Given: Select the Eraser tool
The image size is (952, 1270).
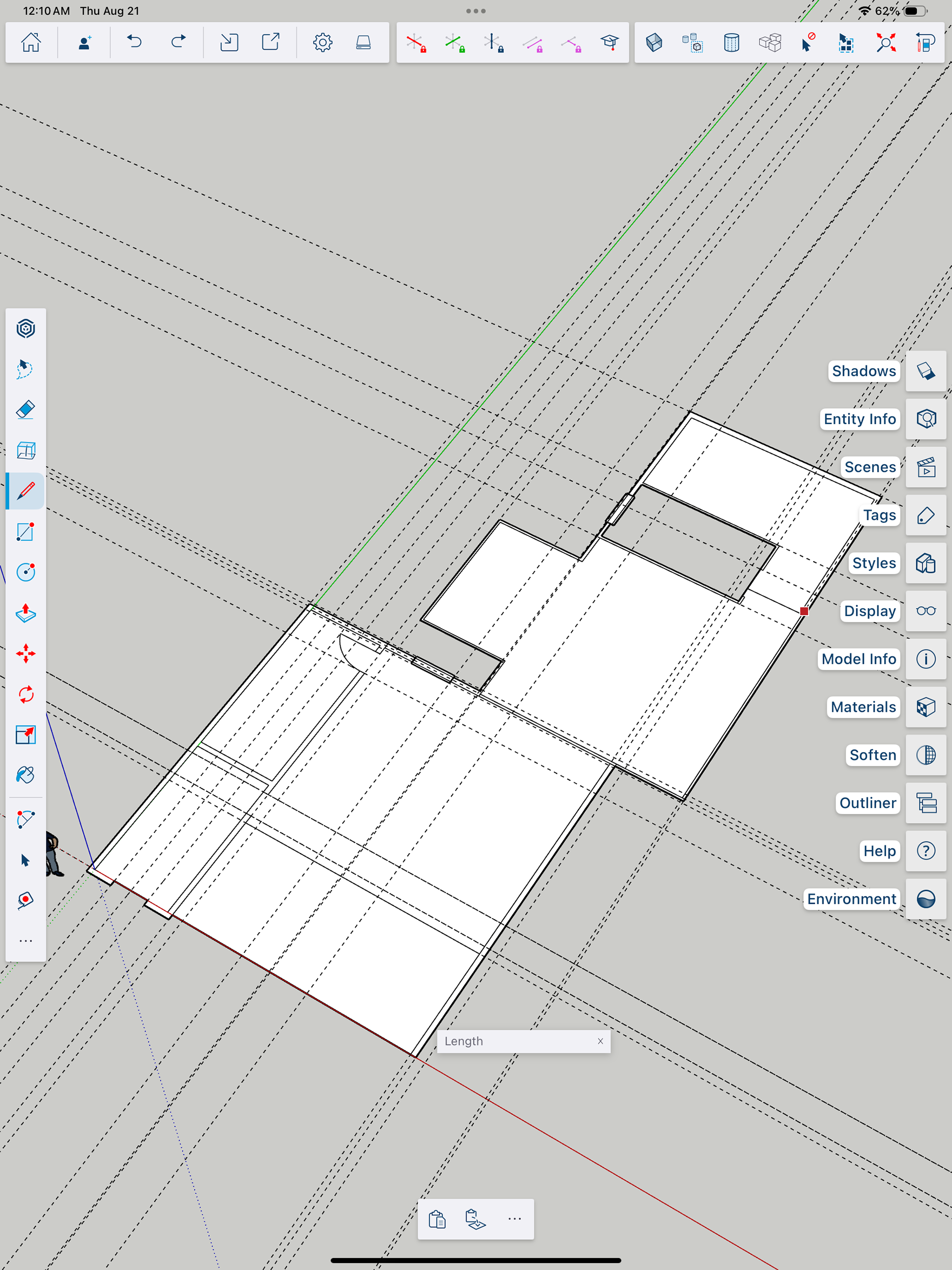Looking at the screenshot, I should click(x=26, y=410).
